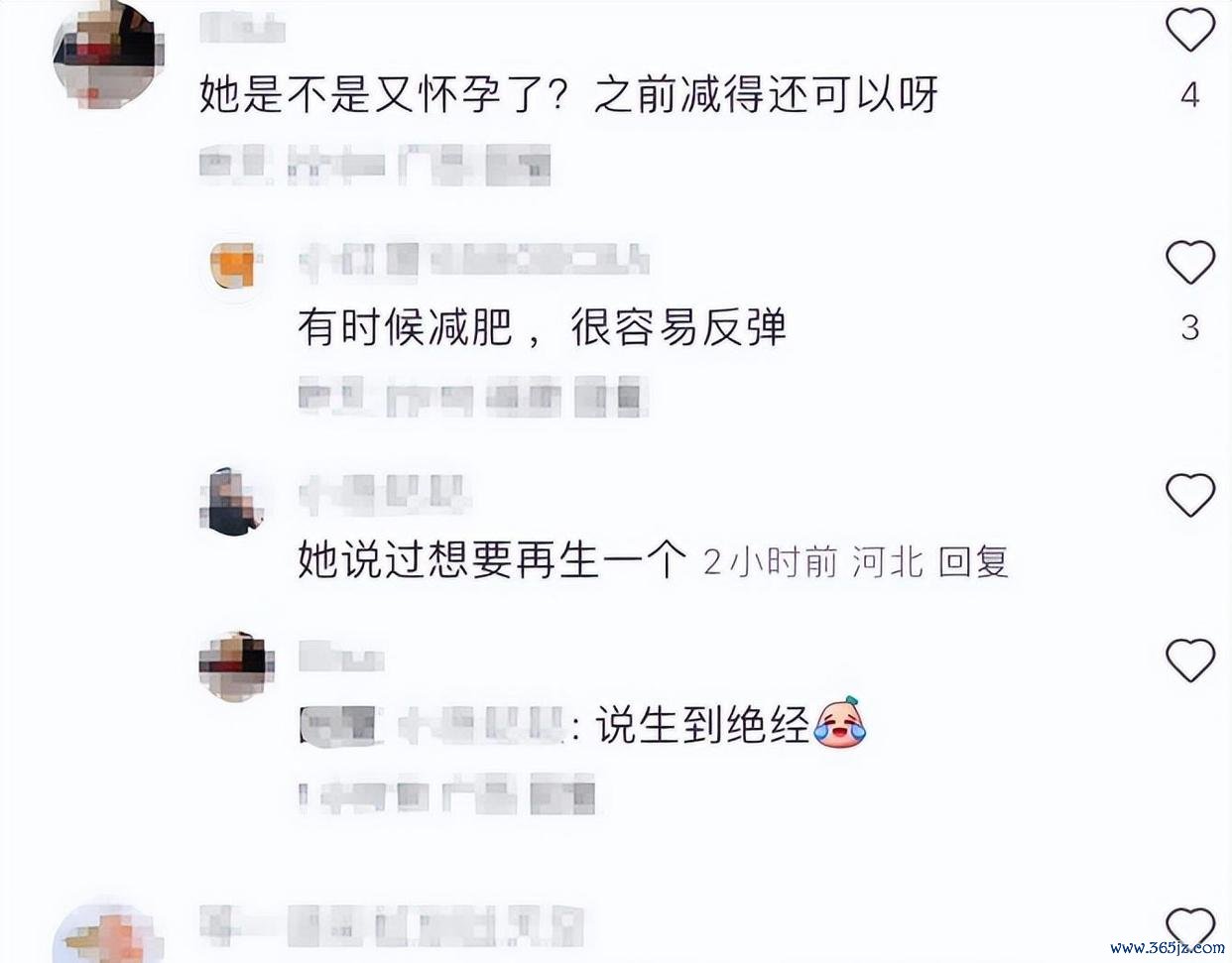Tap the heart beside 有时候减肥，很容易反弹
The width and height of the screenshot is (1232, 963).
click(1189, 262)
